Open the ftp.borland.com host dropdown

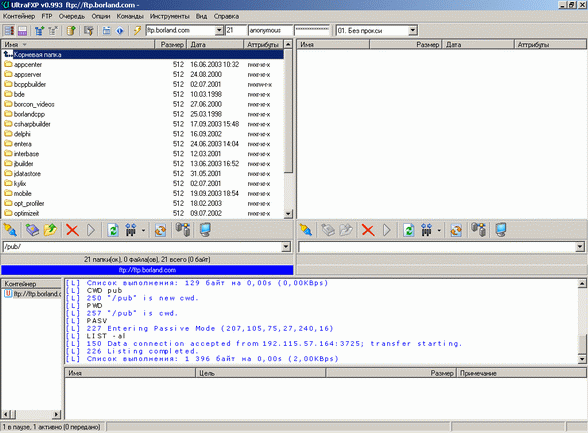tap(219, 30)
